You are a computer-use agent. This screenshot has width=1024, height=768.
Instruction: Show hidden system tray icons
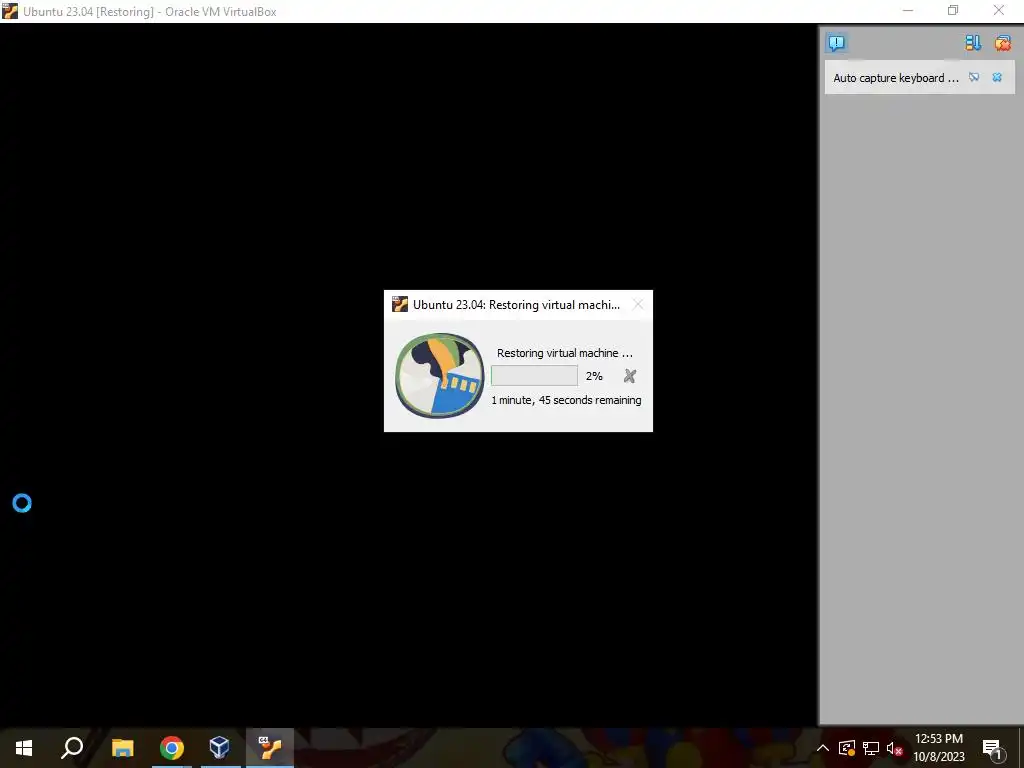pyautogui.click(x=823, y=748)
